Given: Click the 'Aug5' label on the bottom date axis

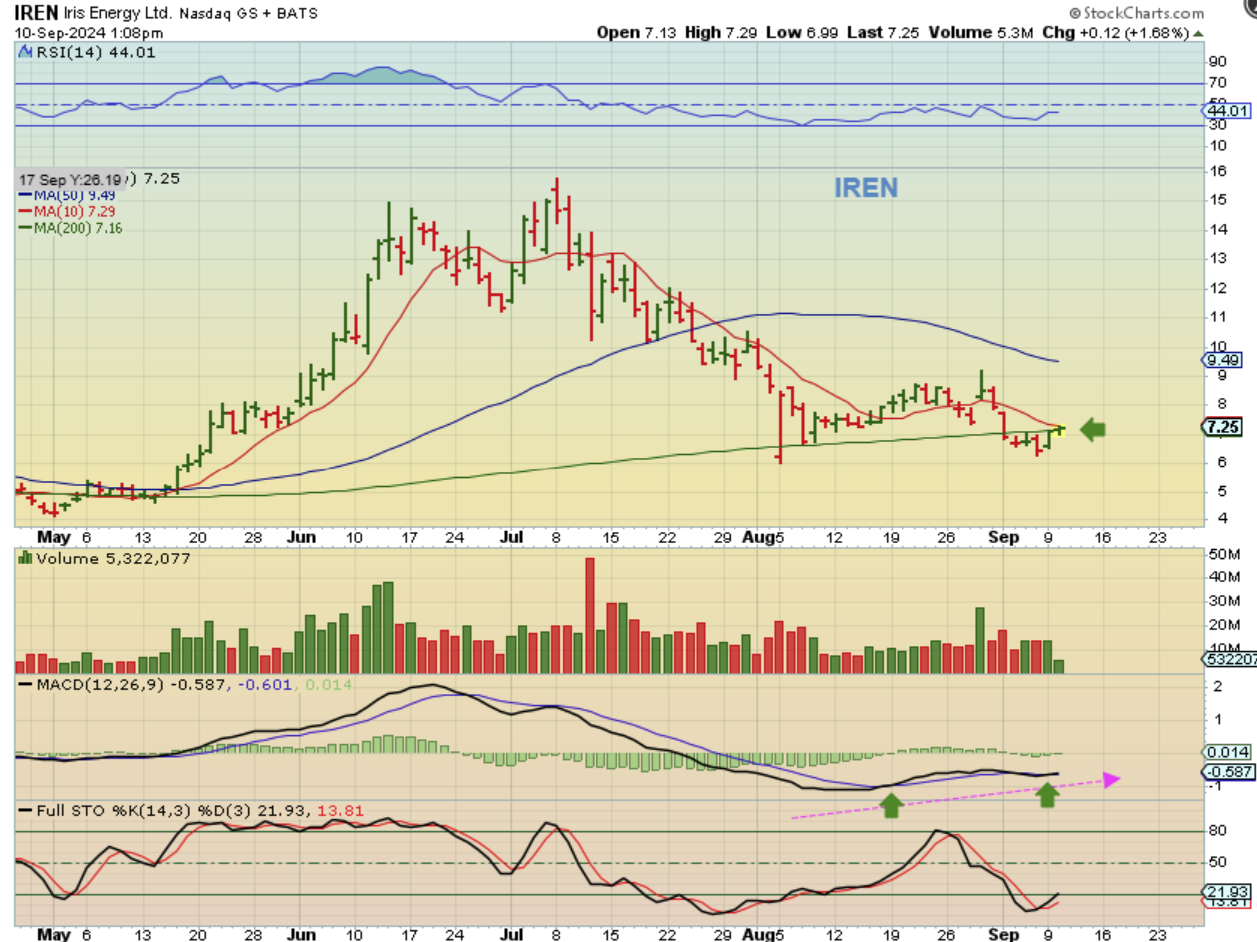Looking at the screenshot, I should pyautogui.click(x=761, y=934).
